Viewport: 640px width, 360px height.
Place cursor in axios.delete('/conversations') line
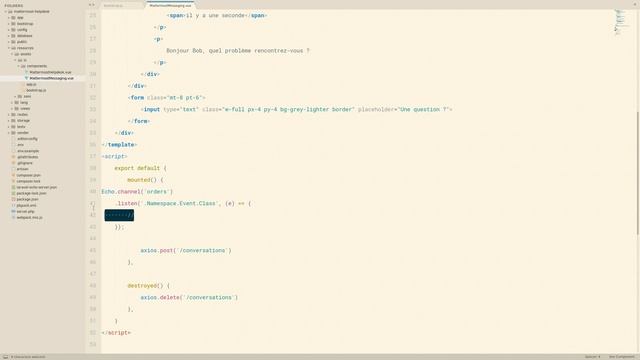click(x=189, y=298)
